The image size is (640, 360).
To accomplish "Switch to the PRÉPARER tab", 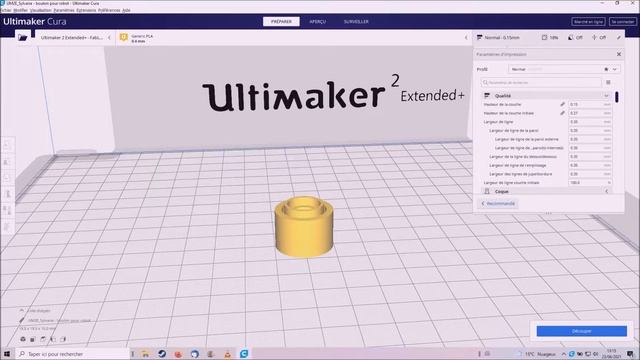I will [x=281, y=22].
